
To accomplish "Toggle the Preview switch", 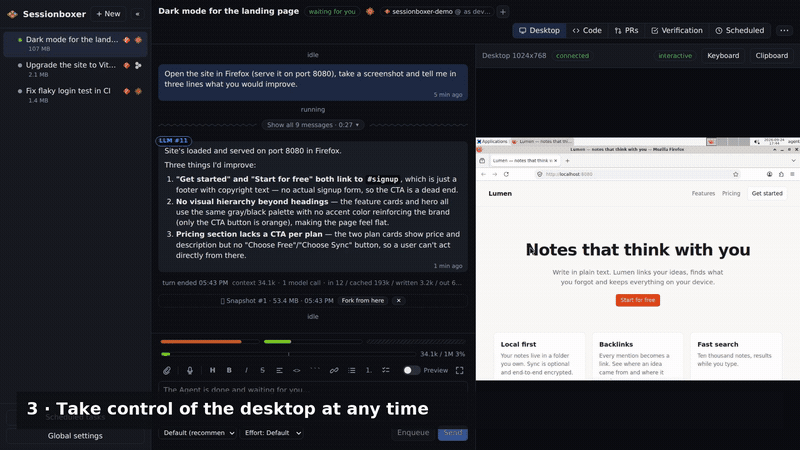I will coord(411,370).
